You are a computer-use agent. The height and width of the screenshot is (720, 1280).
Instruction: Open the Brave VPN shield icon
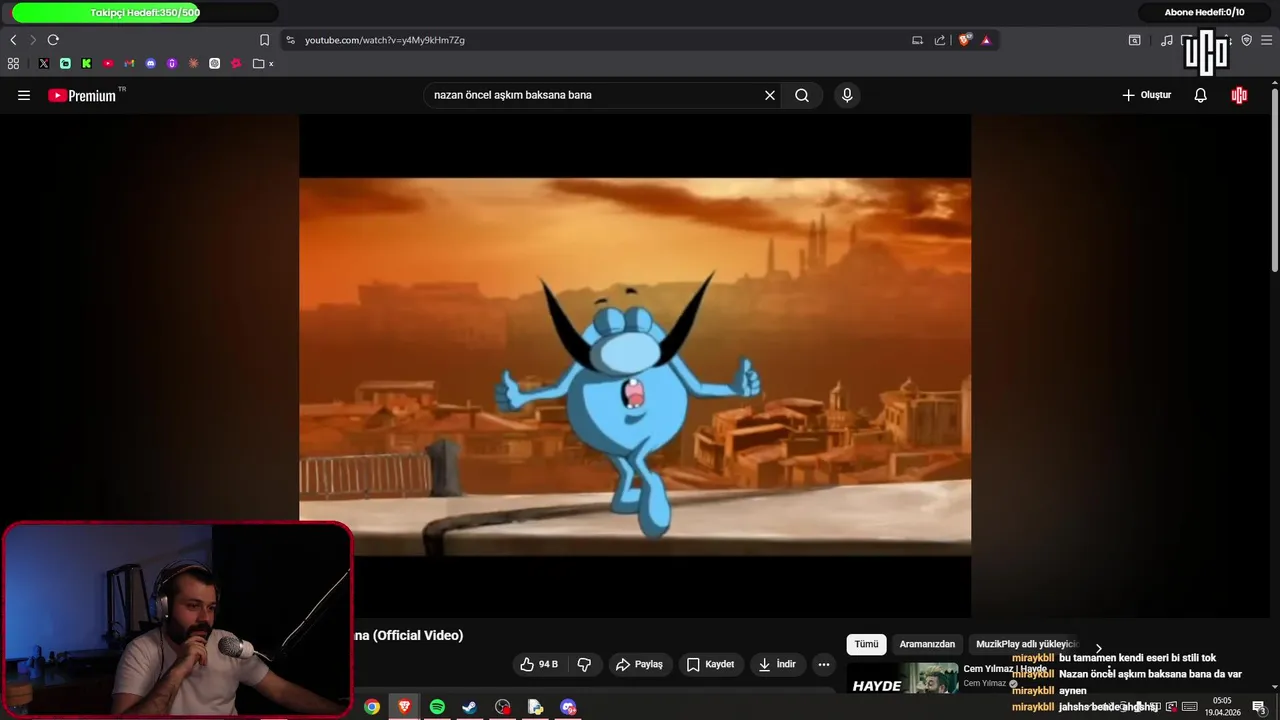click(x=1246, y=40)
